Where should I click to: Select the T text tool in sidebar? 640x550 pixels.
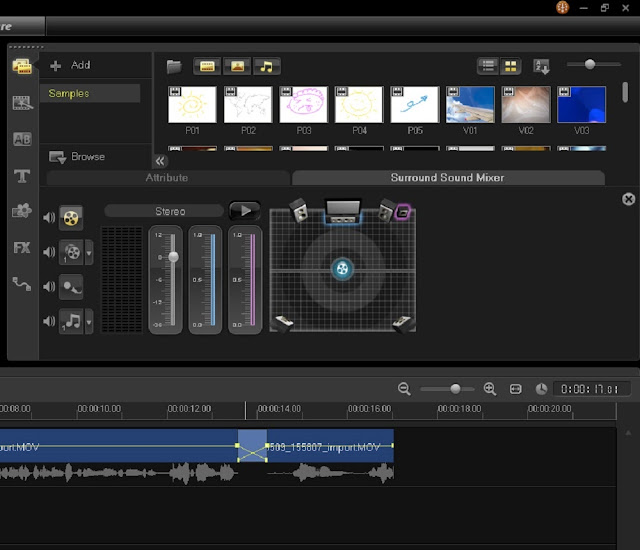[22, 176]
